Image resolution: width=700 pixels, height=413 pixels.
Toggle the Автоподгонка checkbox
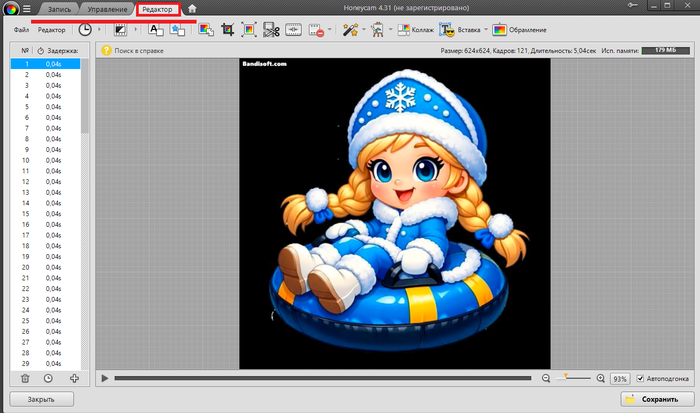(641, 378)
